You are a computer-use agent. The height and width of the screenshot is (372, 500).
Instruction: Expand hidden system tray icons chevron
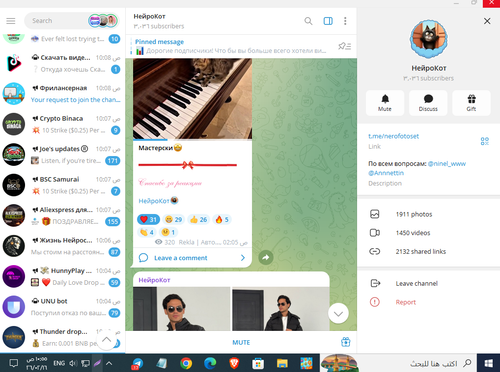tap(109, 363)
